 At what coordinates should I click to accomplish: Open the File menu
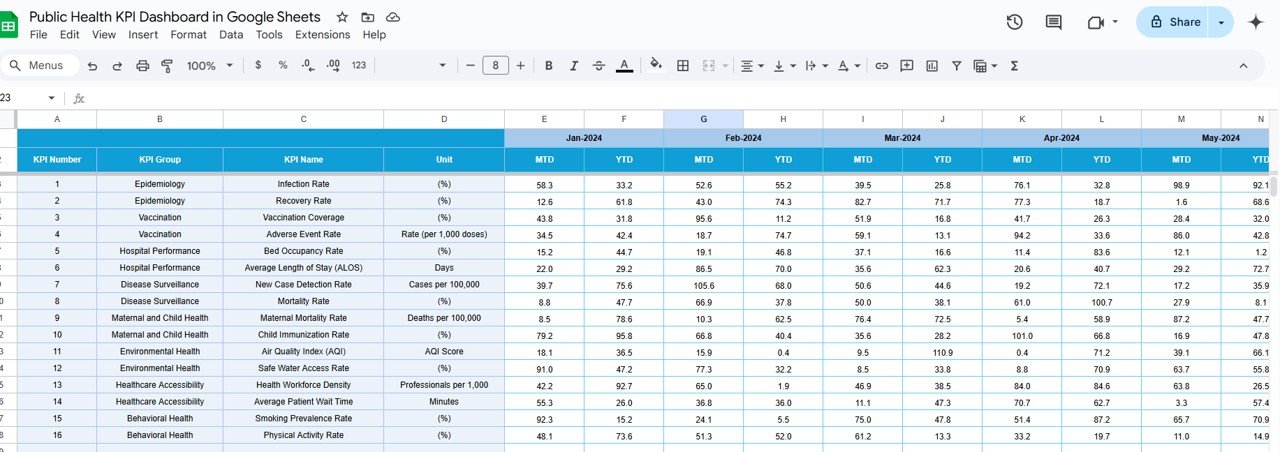tap(39, 34)
